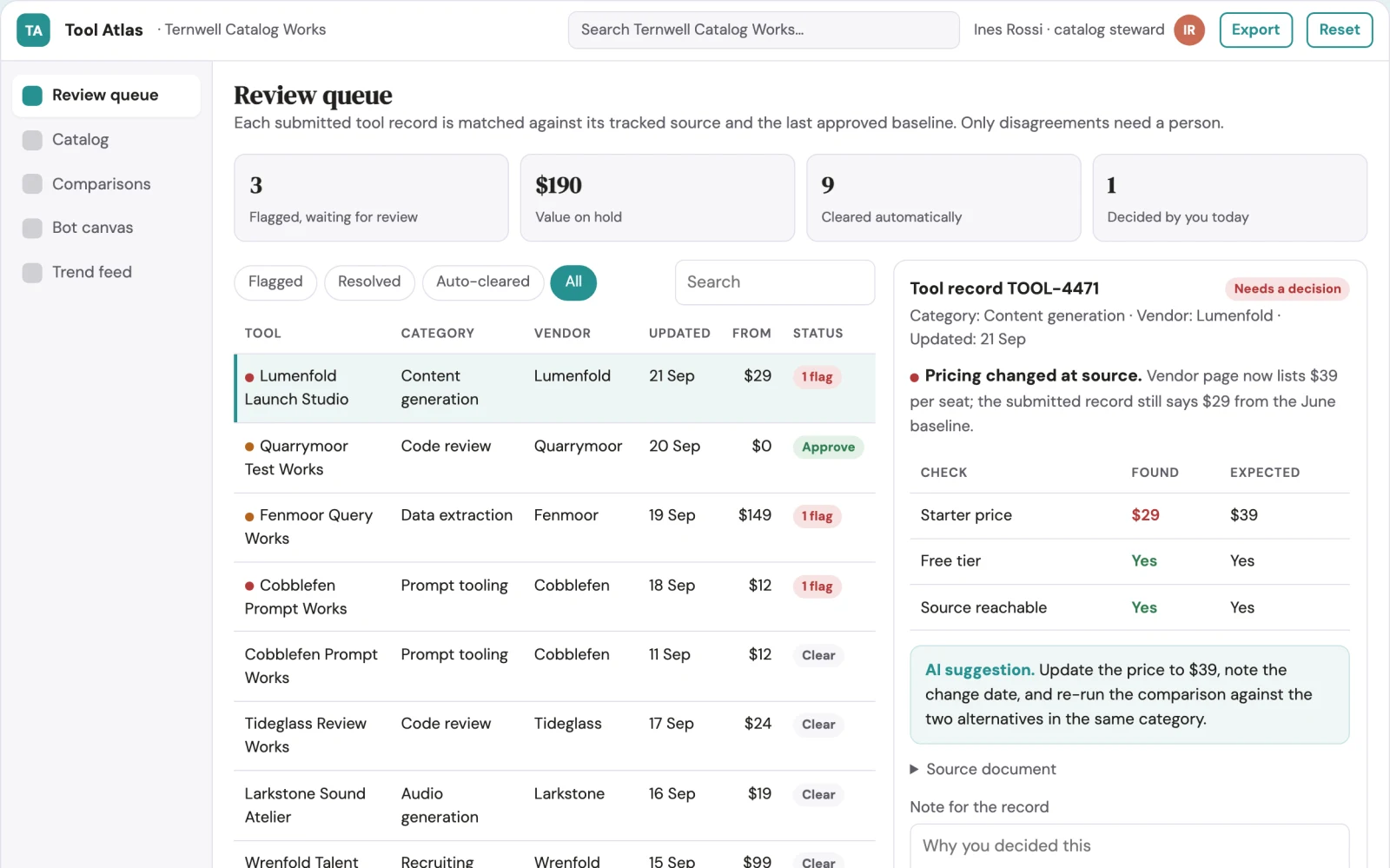Click the Clear status for Tideglass

click(x=818, y=725)
